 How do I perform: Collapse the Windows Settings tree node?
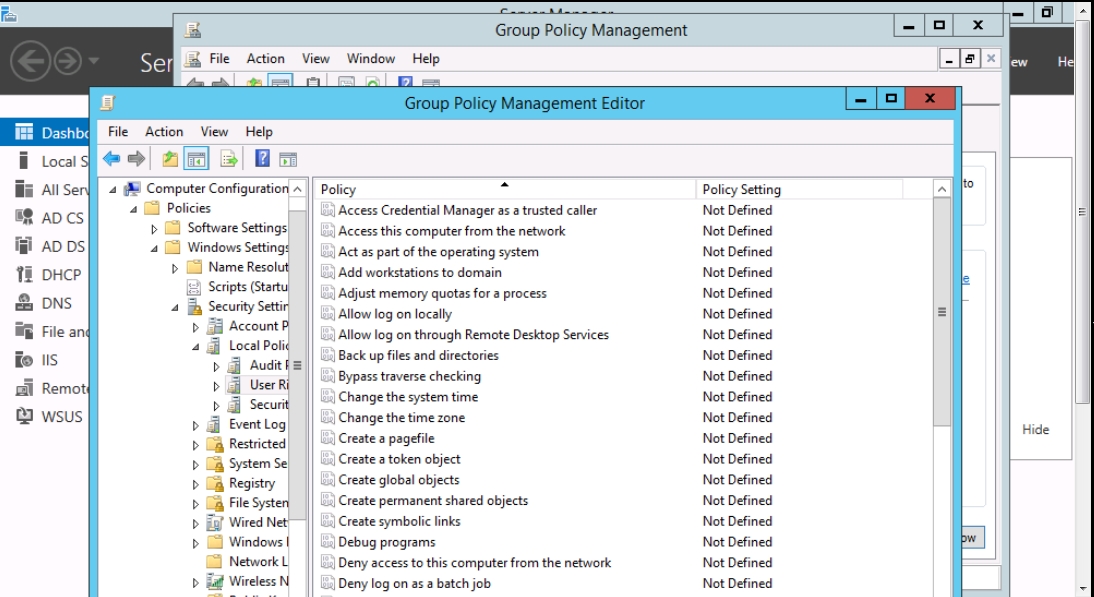(x=154, y=248)
